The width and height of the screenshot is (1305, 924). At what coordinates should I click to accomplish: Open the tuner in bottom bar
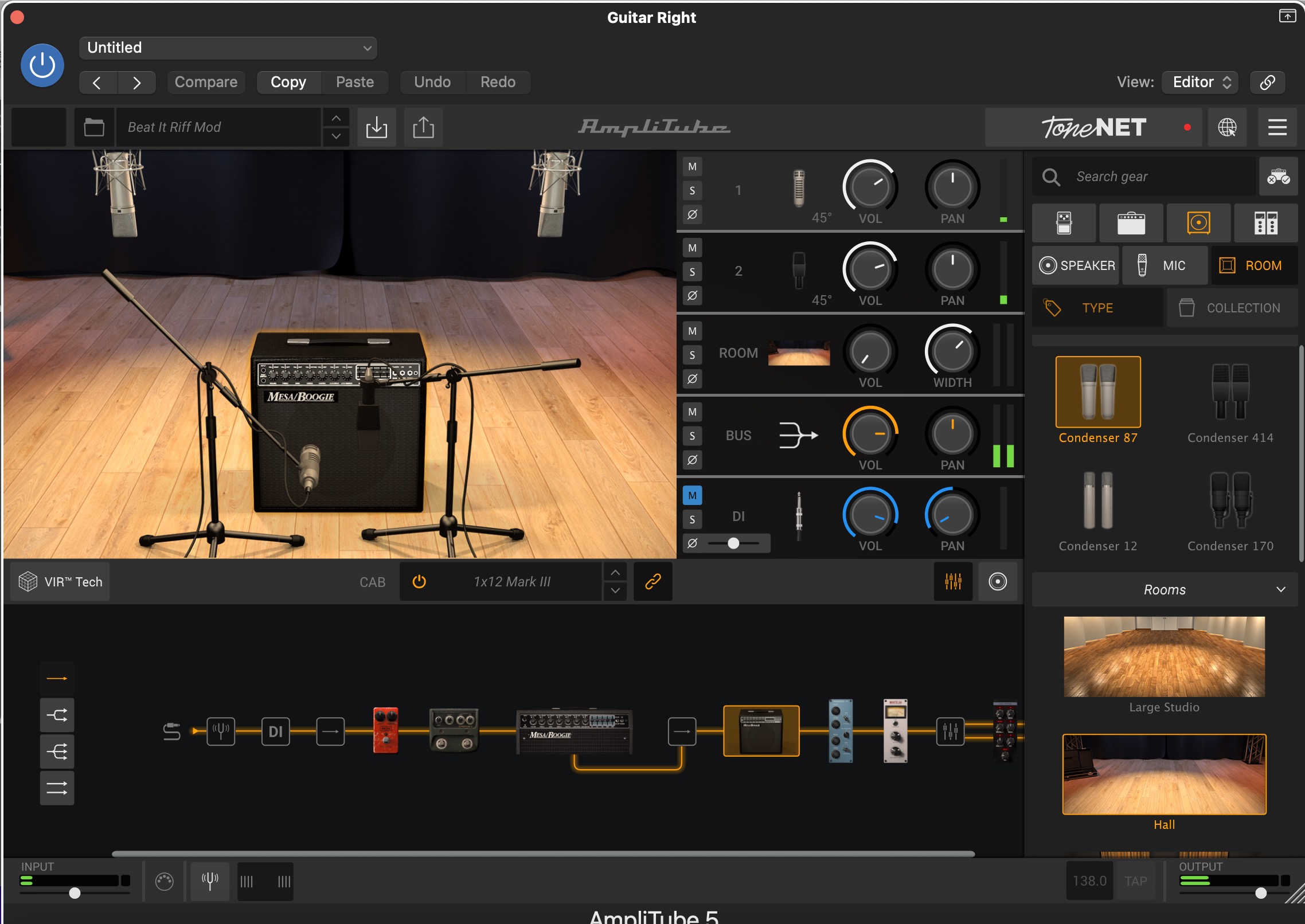click(210, 881)
